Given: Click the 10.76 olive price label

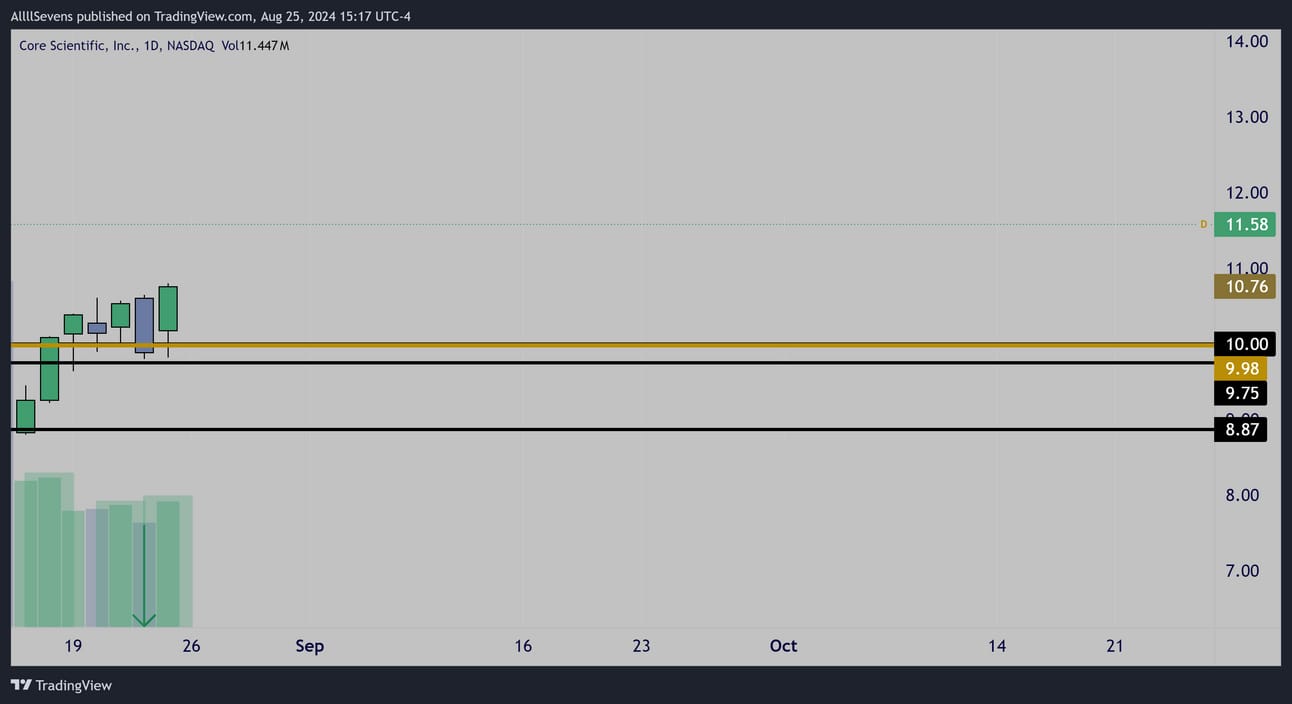Looking at the screenshot, I should [1245, 287].
